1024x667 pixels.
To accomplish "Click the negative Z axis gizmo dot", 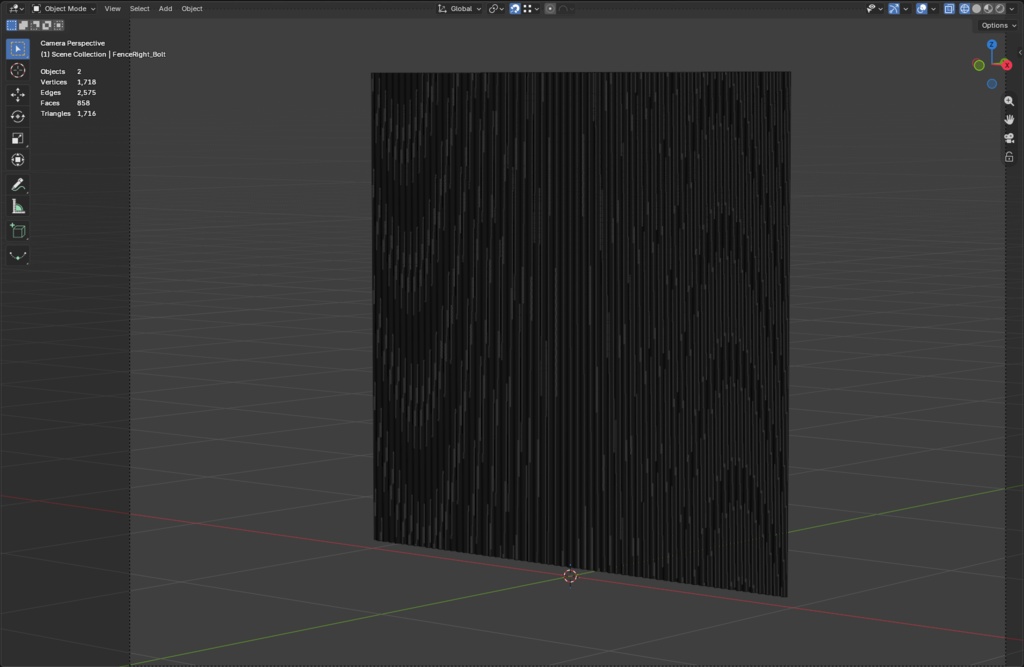I will pos(991,84).
